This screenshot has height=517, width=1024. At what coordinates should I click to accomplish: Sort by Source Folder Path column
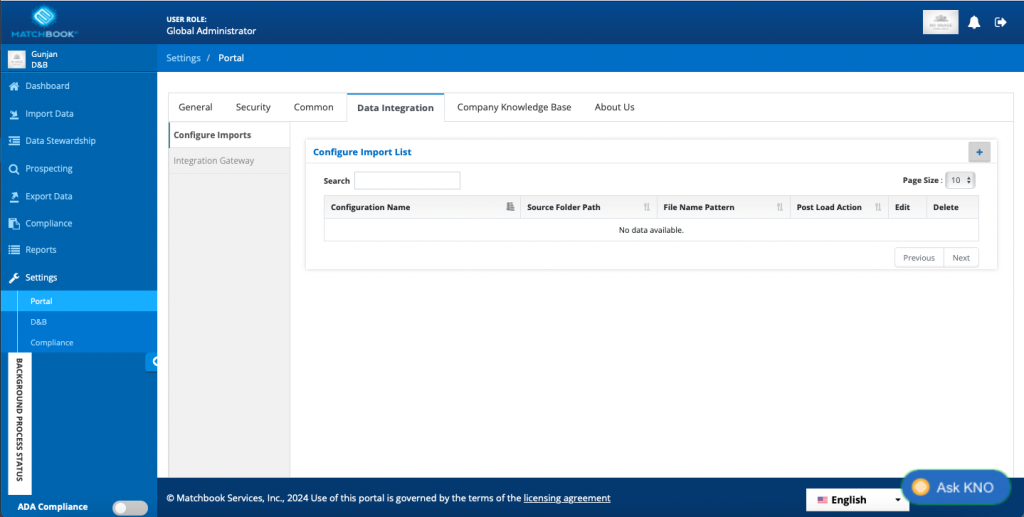click(x=647, y=207)
